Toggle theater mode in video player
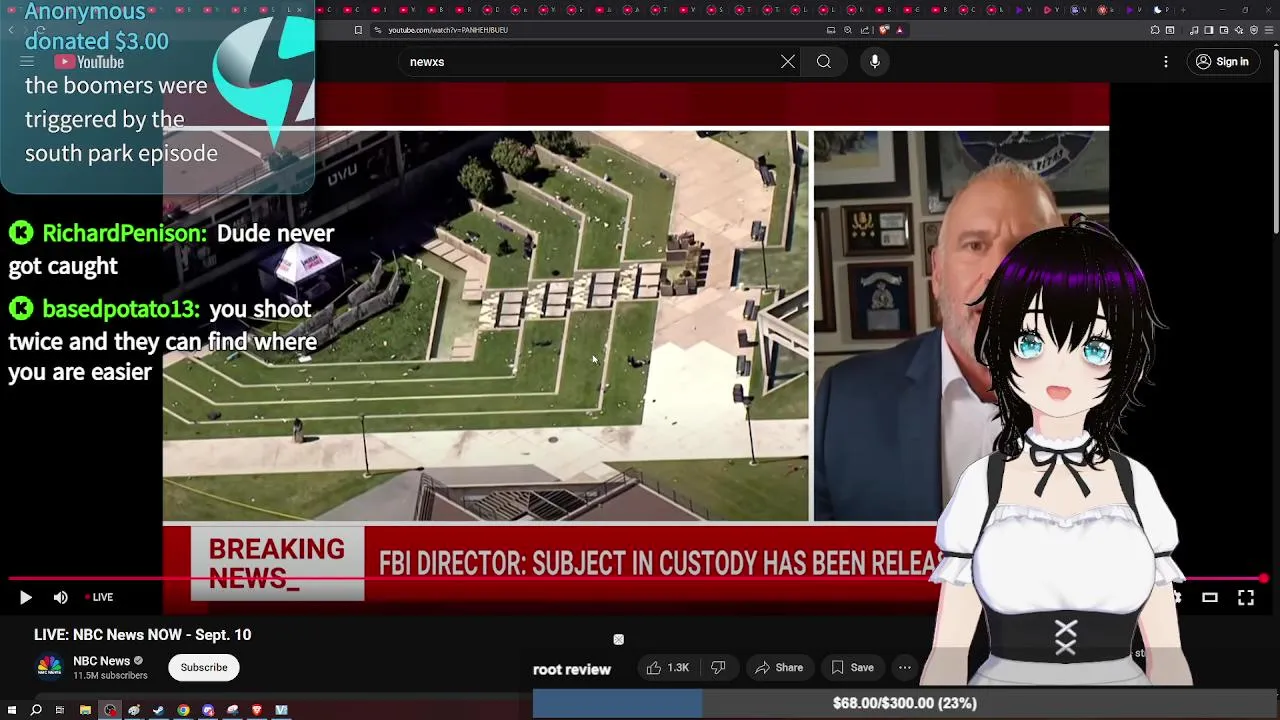 click(x=1210, y=597)
